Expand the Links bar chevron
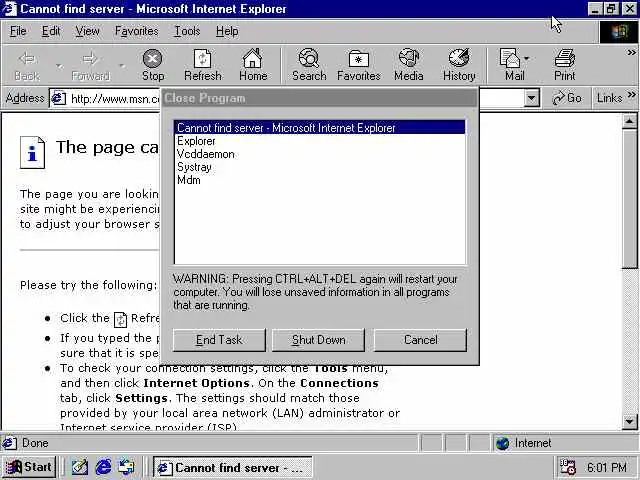 click(631, 95)
